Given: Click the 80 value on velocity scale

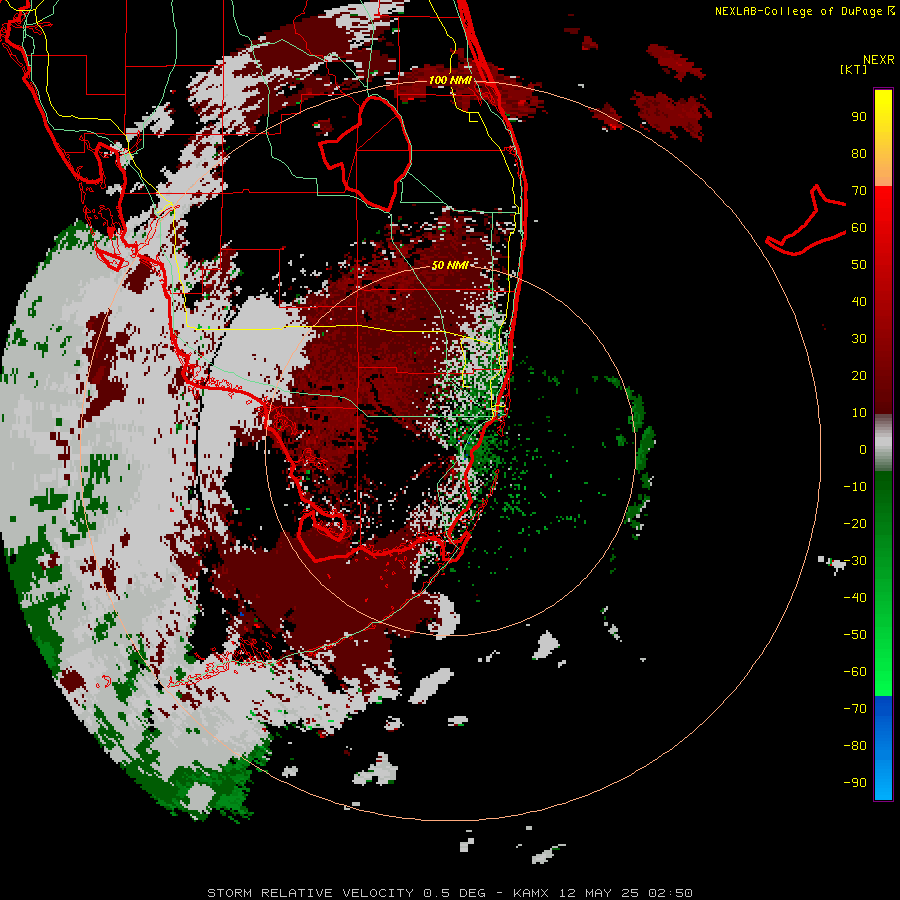Looking at the screenshot, I should point(859,153).
